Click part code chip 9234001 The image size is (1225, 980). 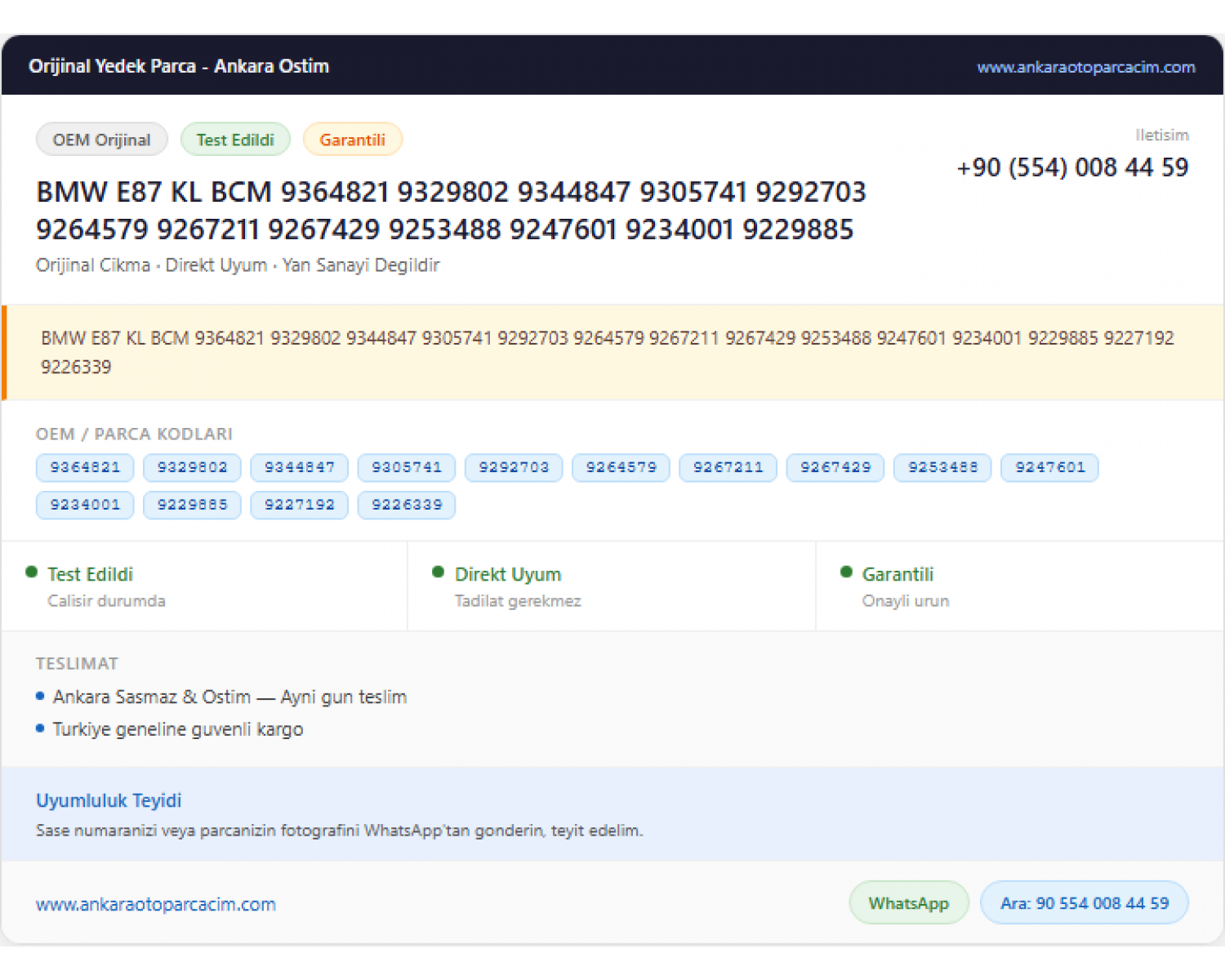(x=85, y=506)
